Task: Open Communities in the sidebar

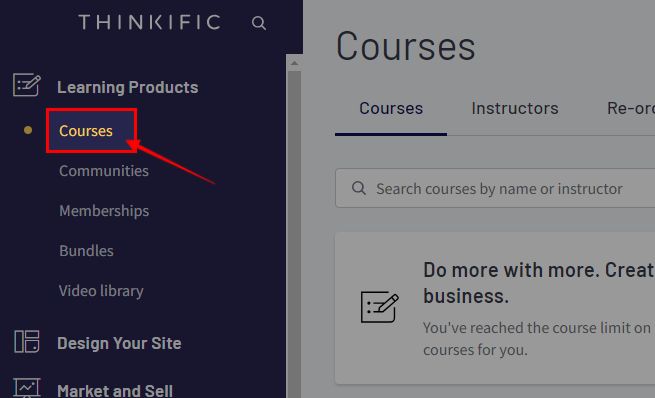Action: 104,171
